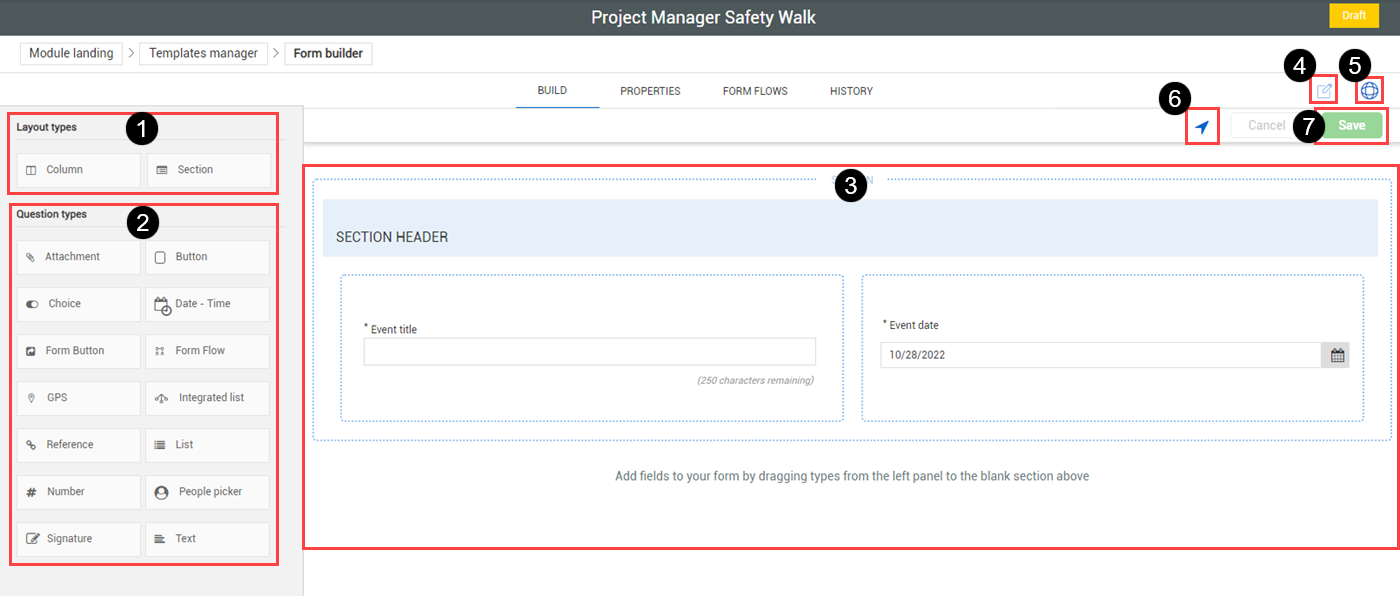Screen dimensions: 1400x597
Task: Go to Templates manager breadcrumb
Action: 203,53
